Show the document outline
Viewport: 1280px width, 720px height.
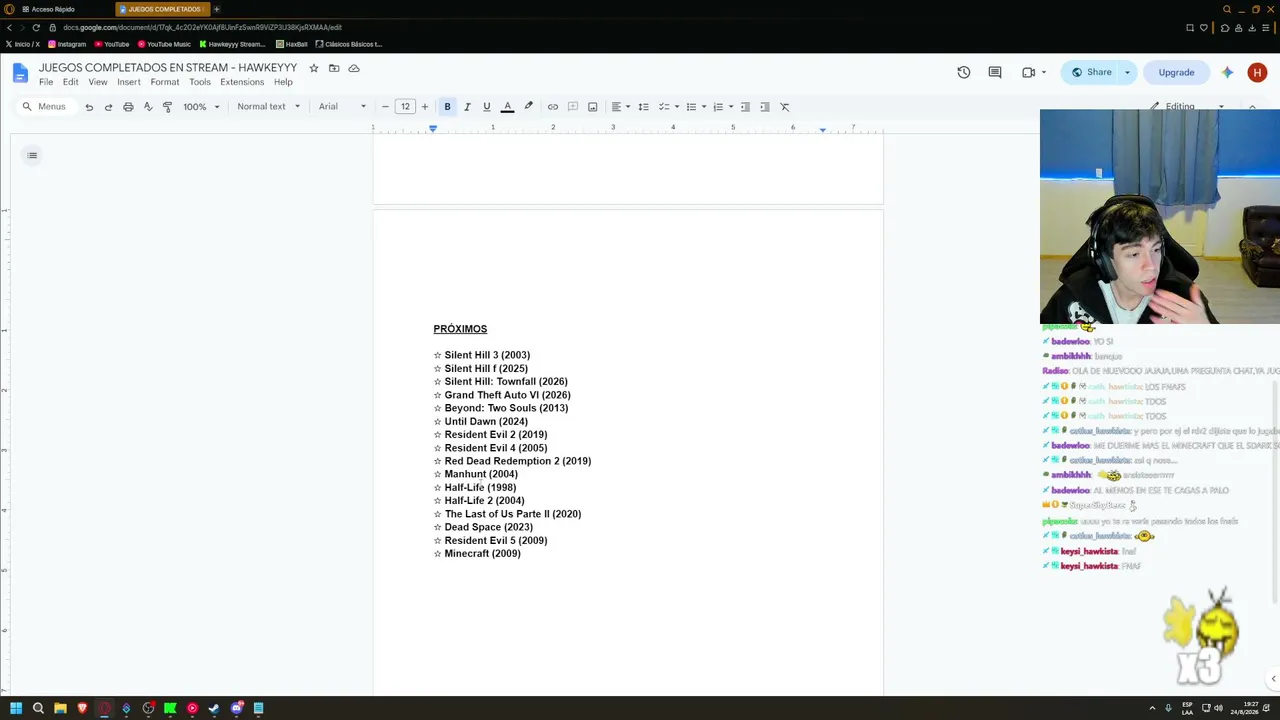tap(32, 155)
